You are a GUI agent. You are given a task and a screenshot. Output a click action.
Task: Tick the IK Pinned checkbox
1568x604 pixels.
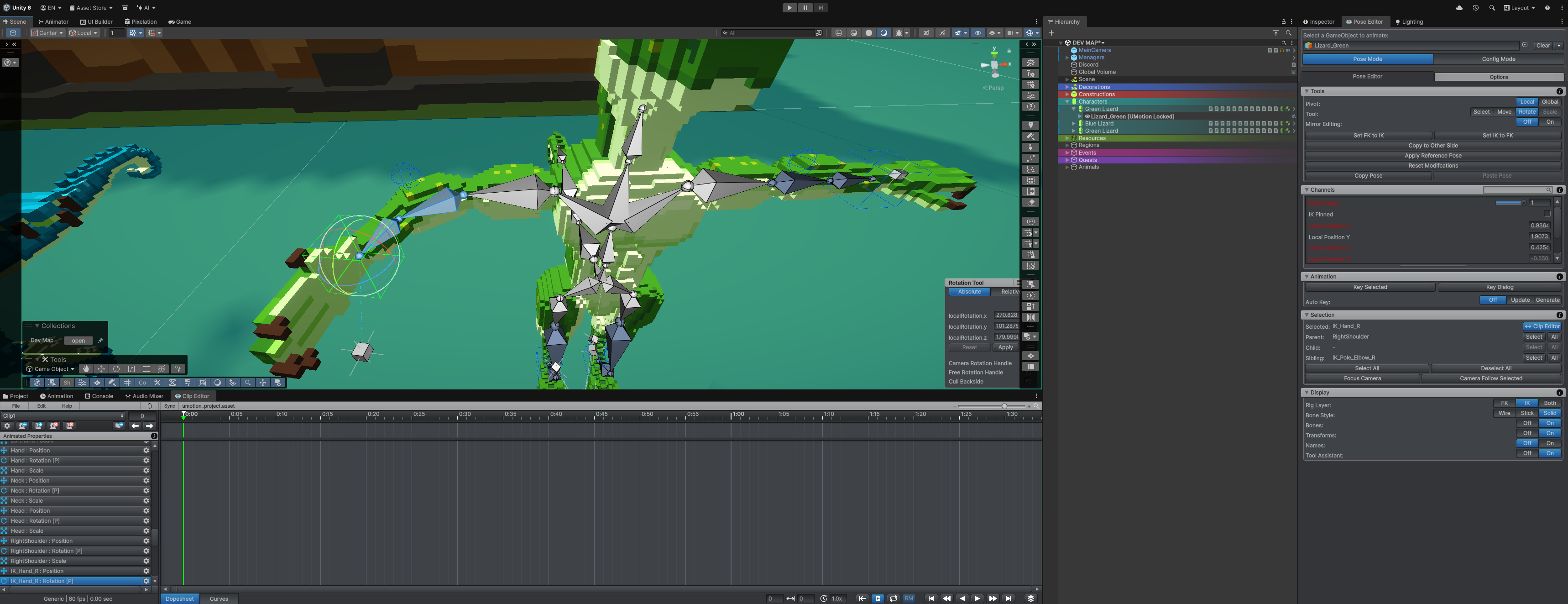point(1547,214)
